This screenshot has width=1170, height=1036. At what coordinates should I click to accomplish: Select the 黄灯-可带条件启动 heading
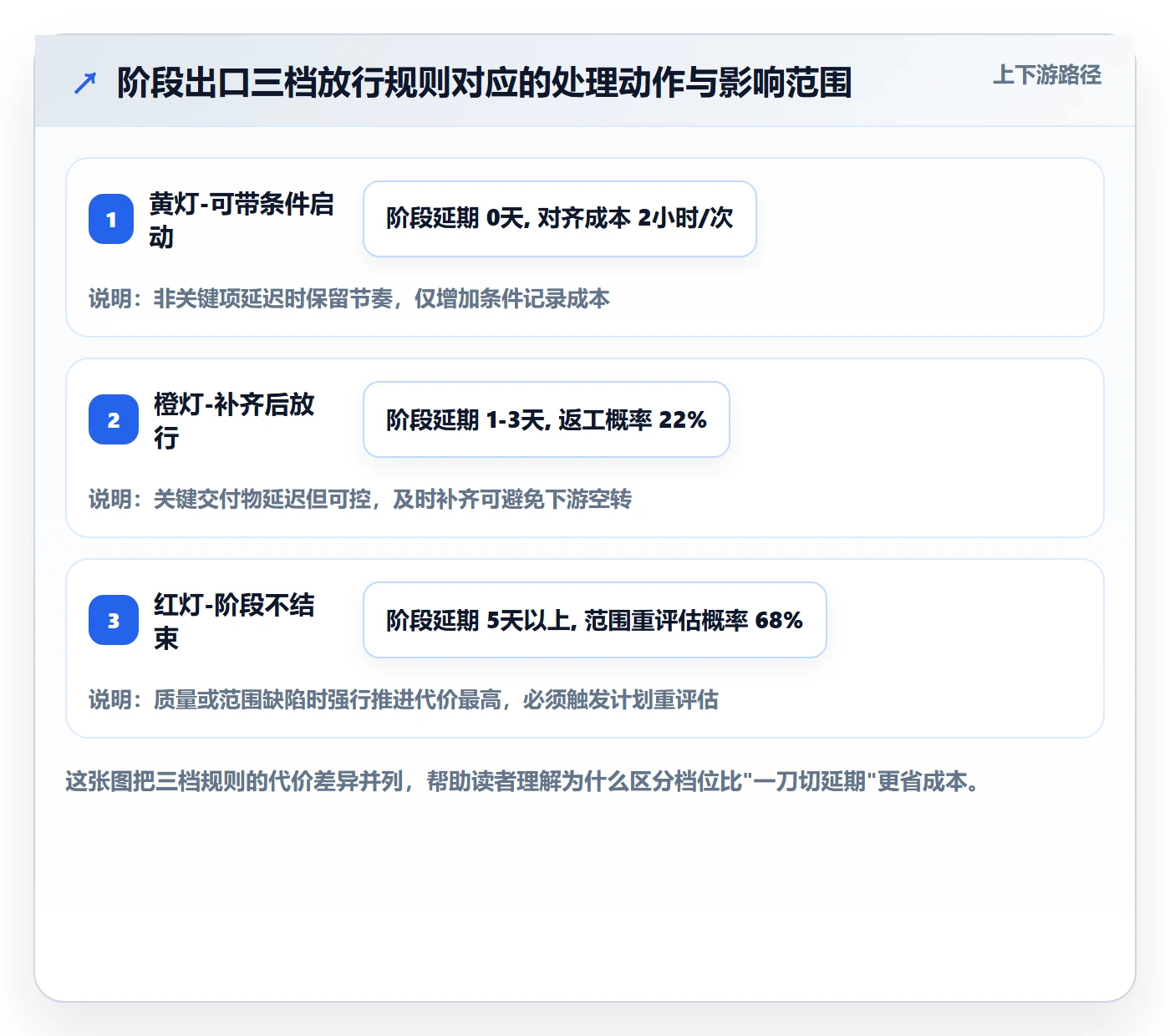(x=242, y=220)
